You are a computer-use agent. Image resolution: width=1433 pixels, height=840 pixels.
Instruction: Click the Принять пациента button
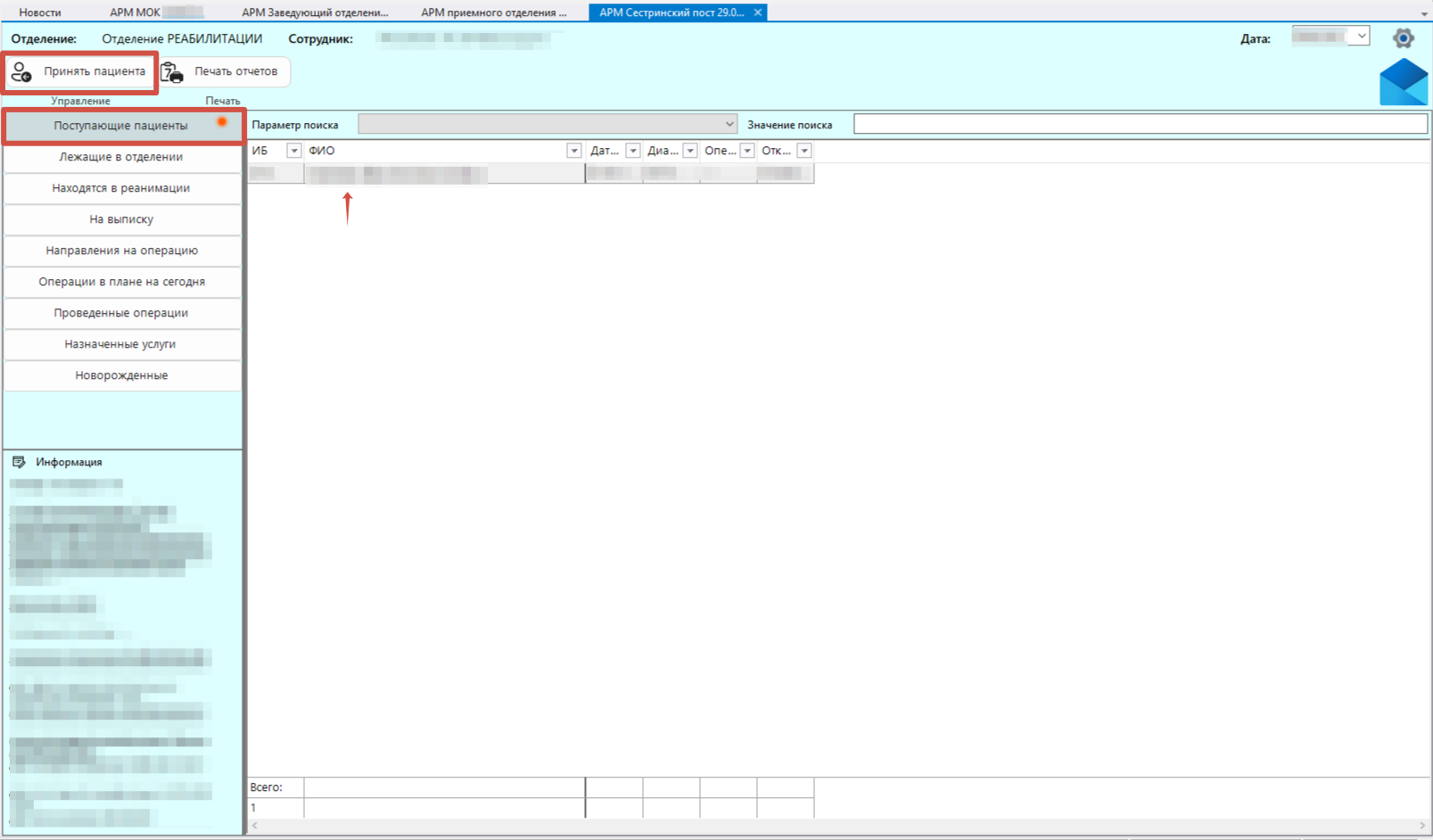pyautogui.click(x=80, y=71)
